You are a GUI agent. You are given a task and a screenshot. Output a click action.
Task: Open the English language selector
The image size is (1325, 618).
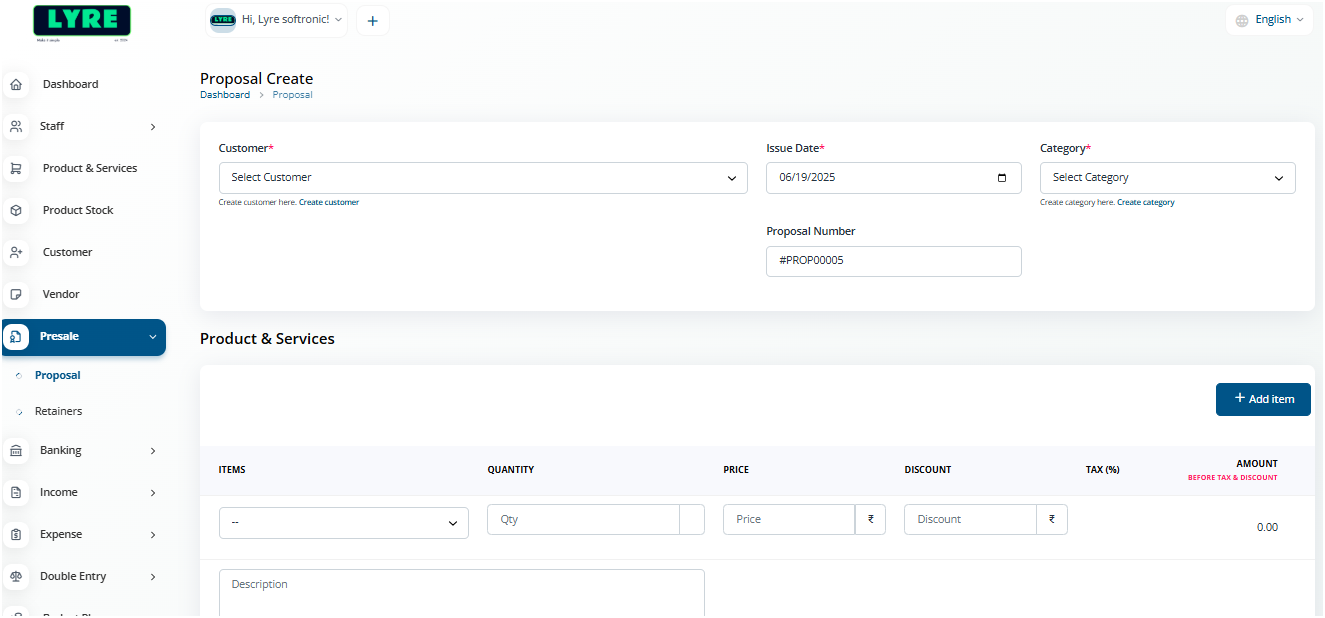pyautogui.click(x=1269, y=19)
